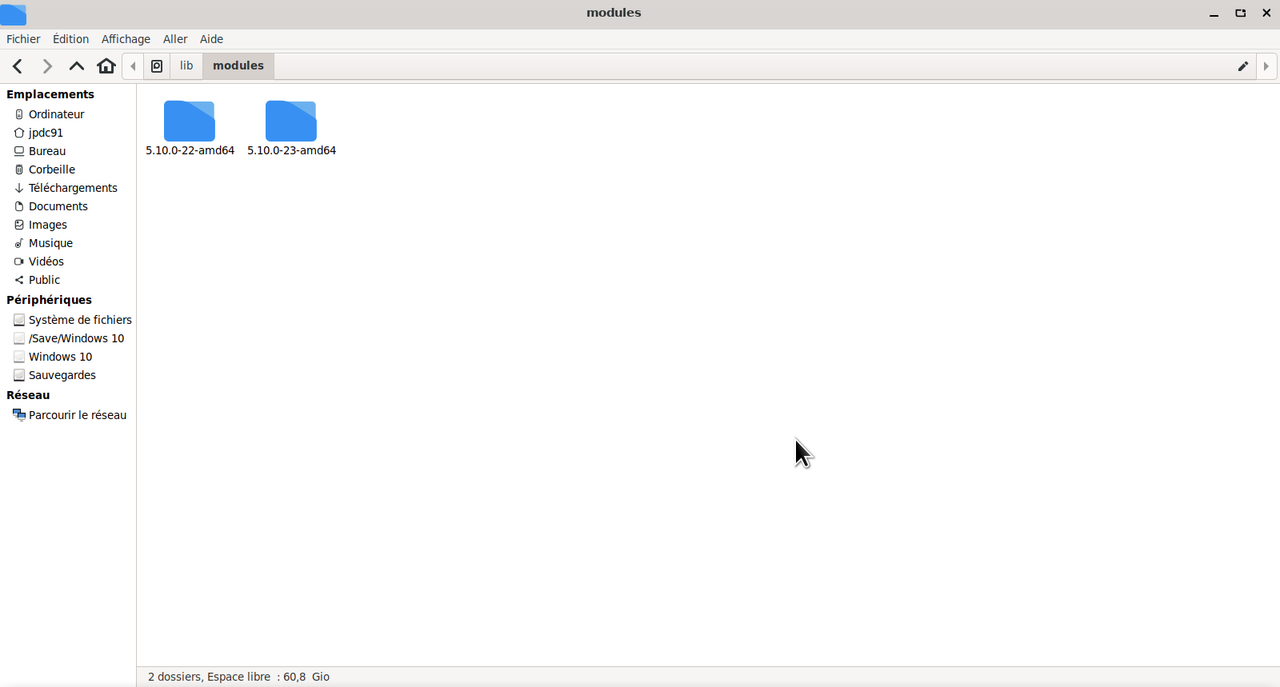Image resolution: width=1280 pixels, height=687 pixels.
Task: Click the Musique note icon in sidebar
Action: 19,243
